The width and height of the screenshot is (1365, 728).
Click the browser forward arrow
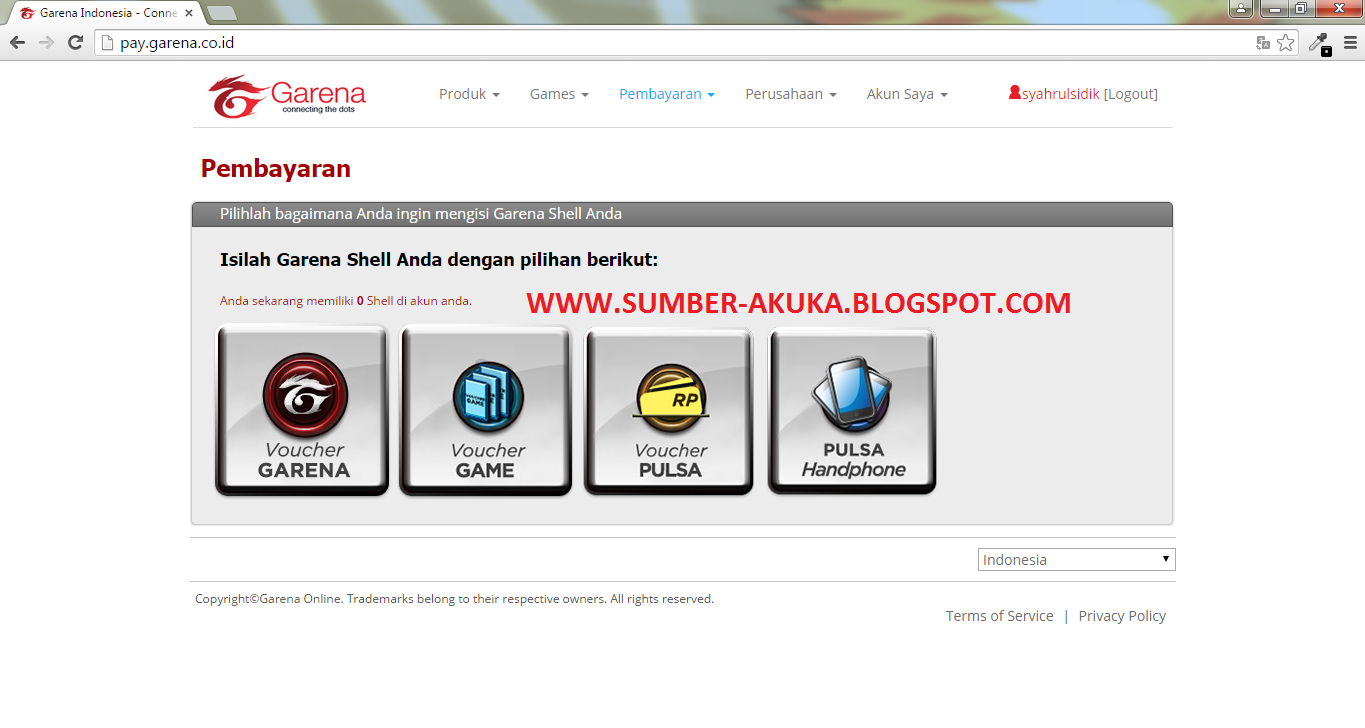coord(46,43)
